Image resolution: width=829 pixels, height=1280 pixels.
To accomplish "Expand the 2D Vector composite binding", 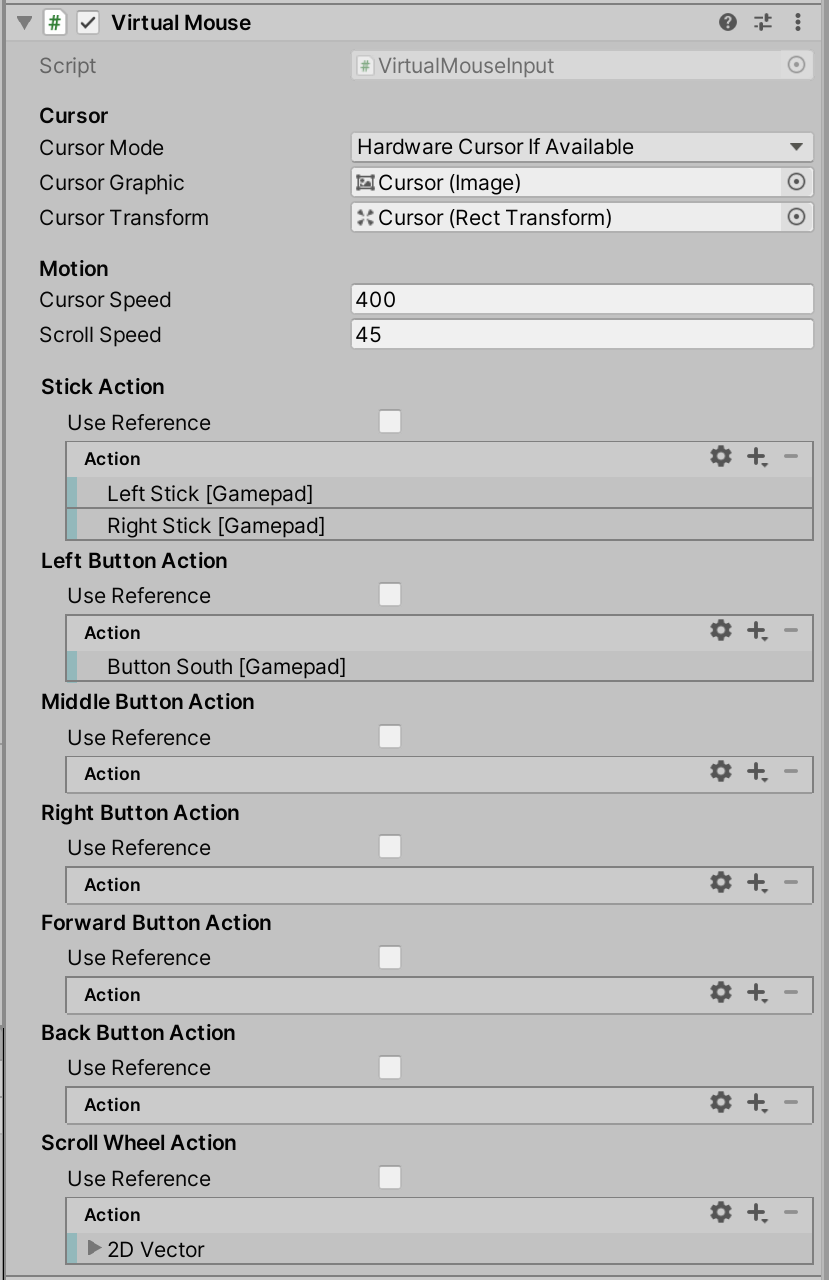I will (x=92, y=1249).
